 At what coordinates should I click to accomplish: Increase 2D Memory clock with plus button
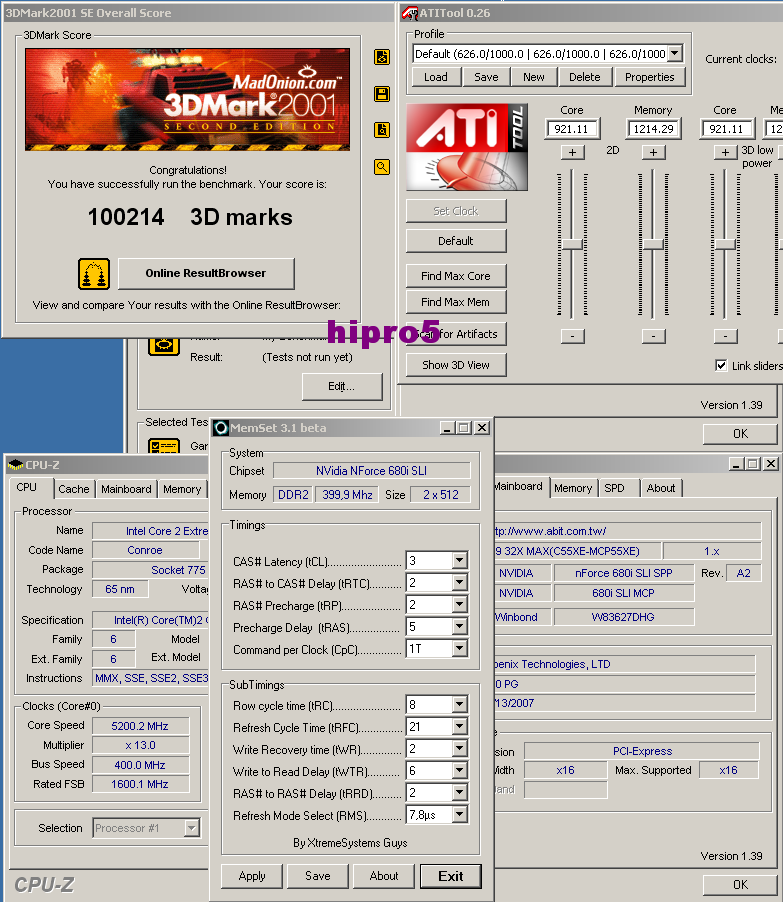654,152
